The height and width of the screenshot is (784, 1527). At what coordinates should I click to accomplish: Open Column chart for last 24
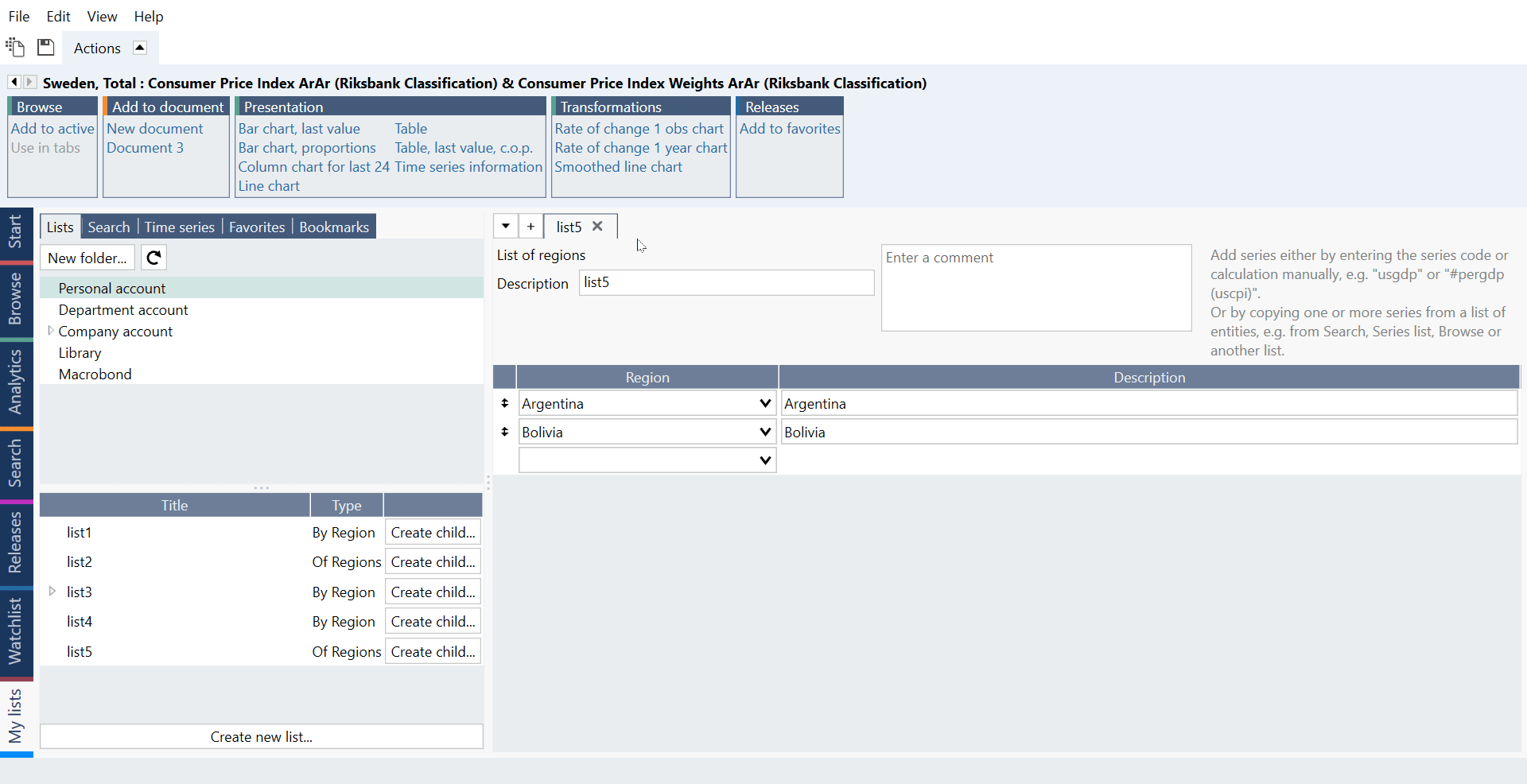(313, 166)
